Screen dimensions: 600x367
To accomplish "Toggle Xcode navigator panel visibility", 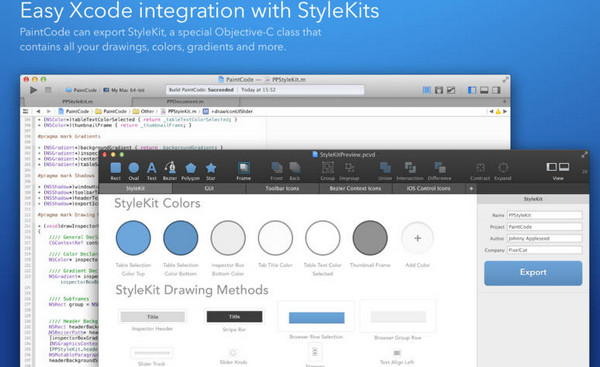I will 472,90.
